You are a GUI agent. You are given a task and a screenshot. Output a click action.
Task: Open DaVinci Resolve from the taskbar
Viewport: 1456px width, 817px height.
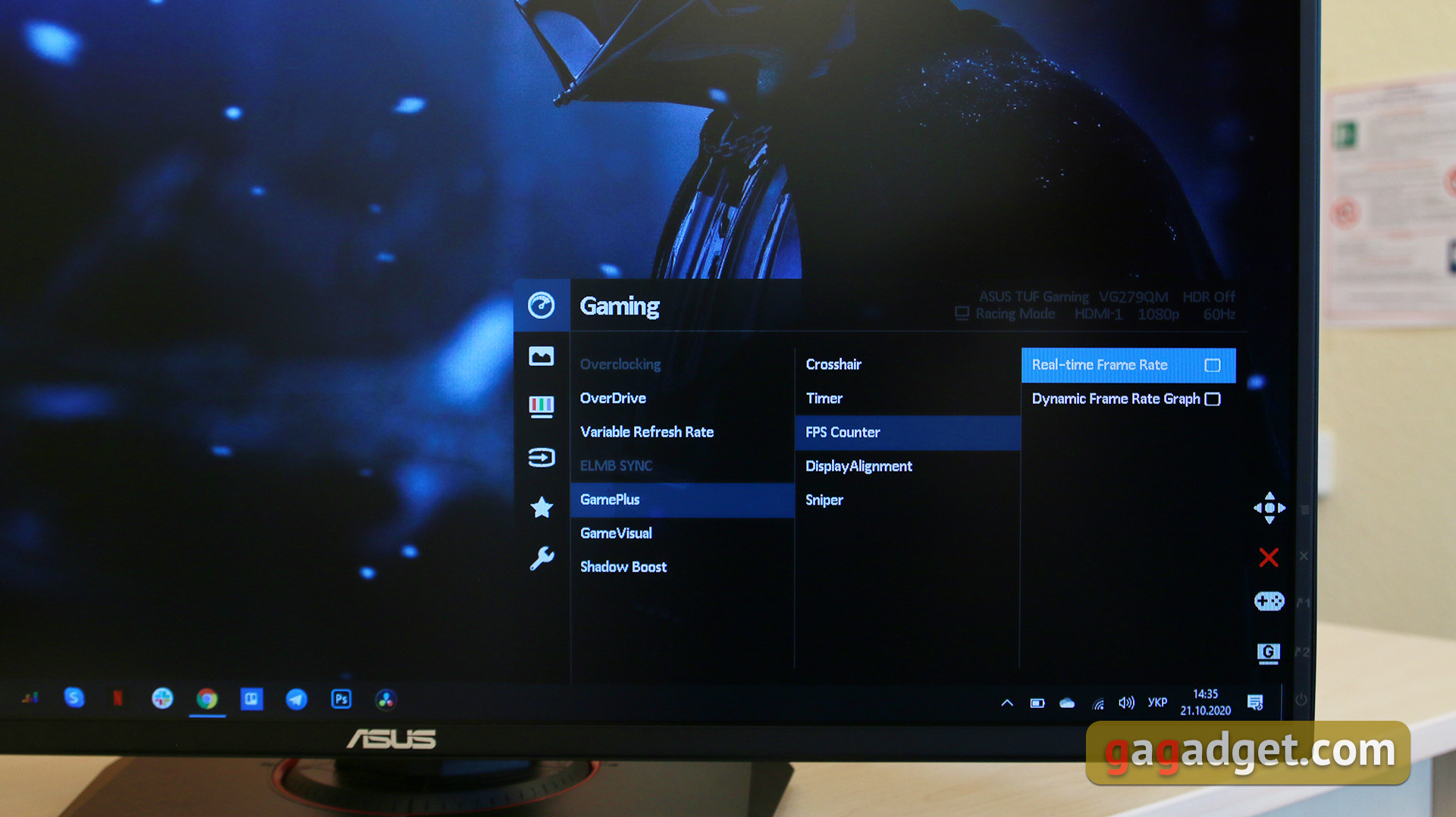(386, 700)
